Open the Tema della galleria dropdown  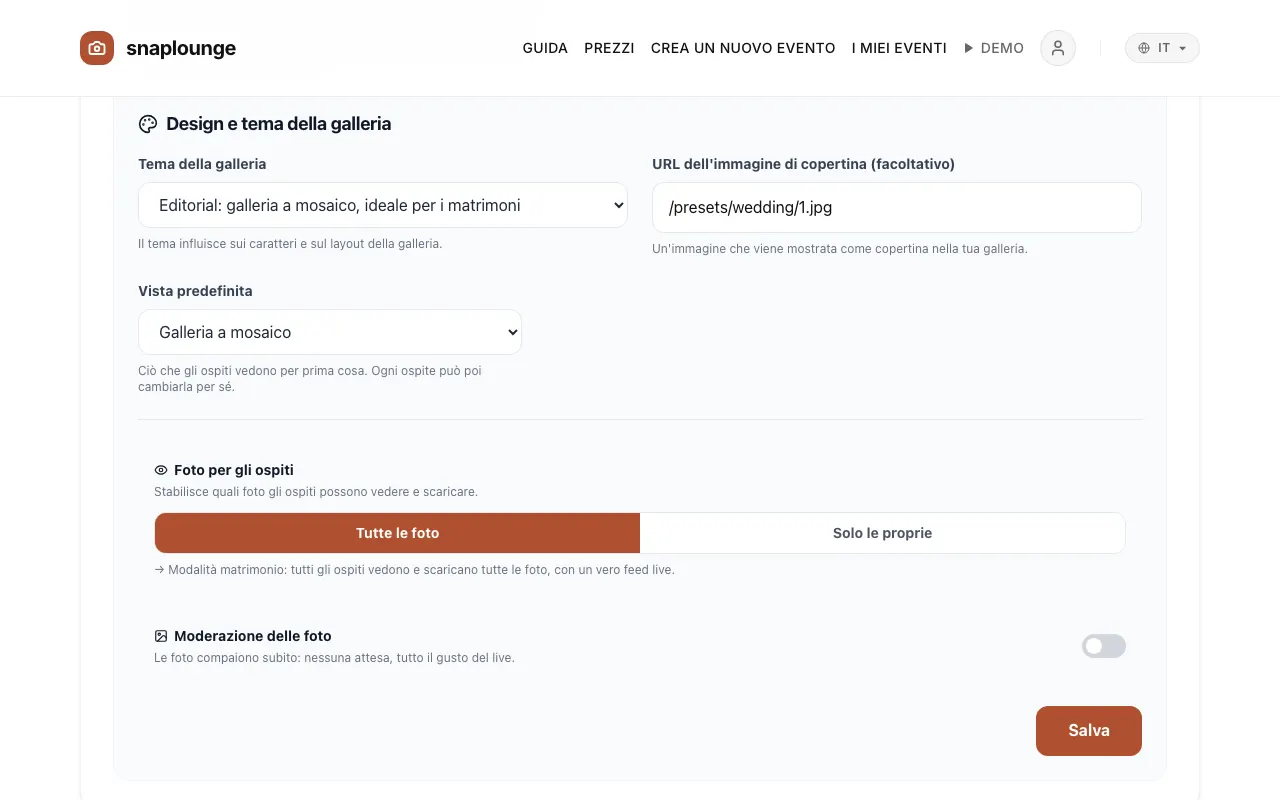pyautogui.click(x=383, y=205)
